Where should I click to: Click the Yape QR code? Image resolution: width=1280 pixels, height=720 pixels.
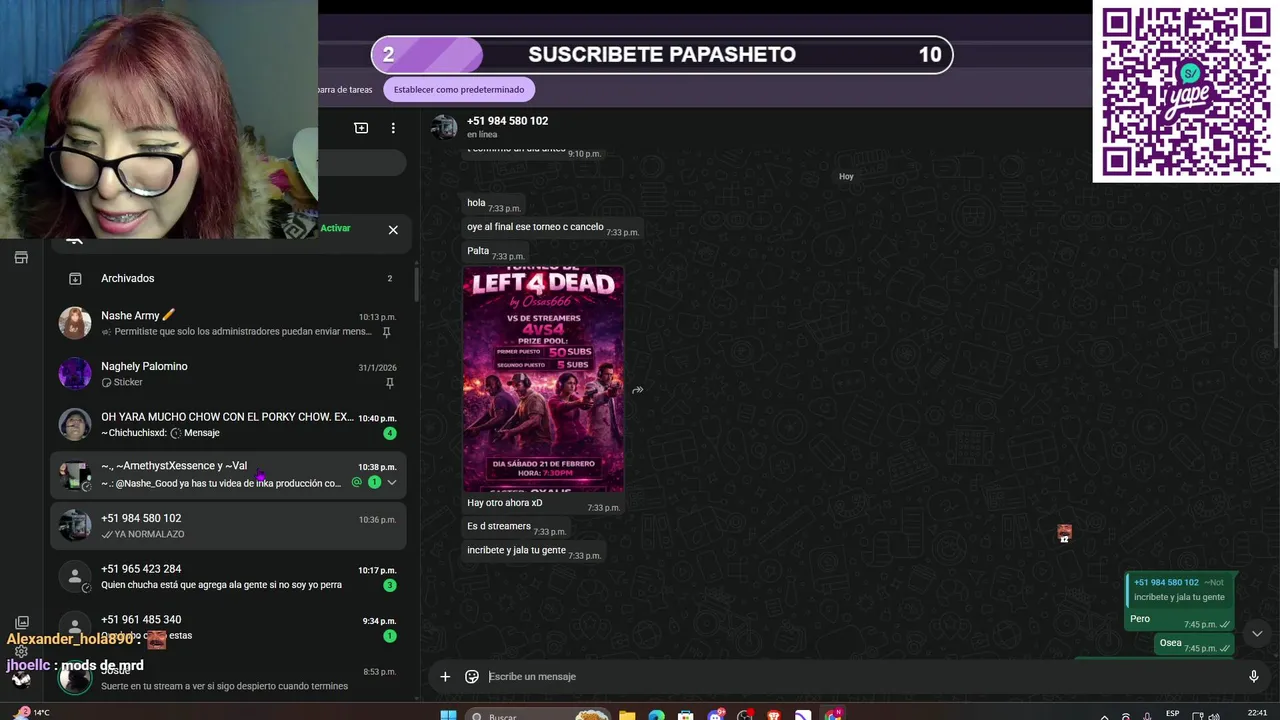coord(1186,91)
